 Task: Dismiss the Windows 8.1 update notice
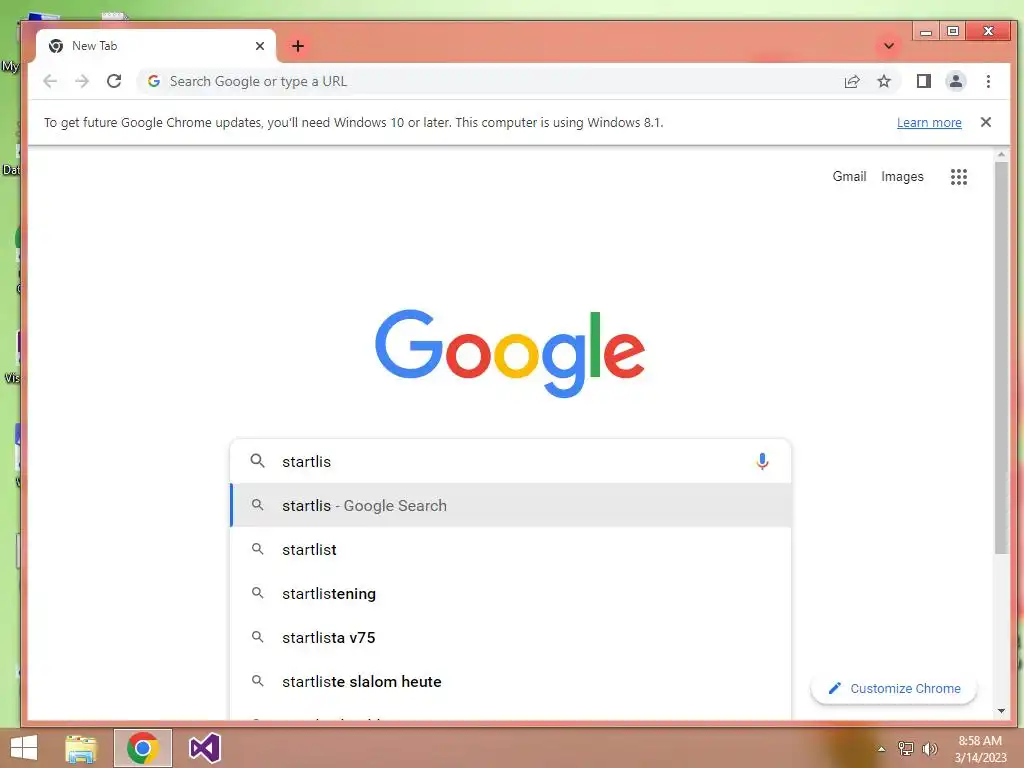985,122
